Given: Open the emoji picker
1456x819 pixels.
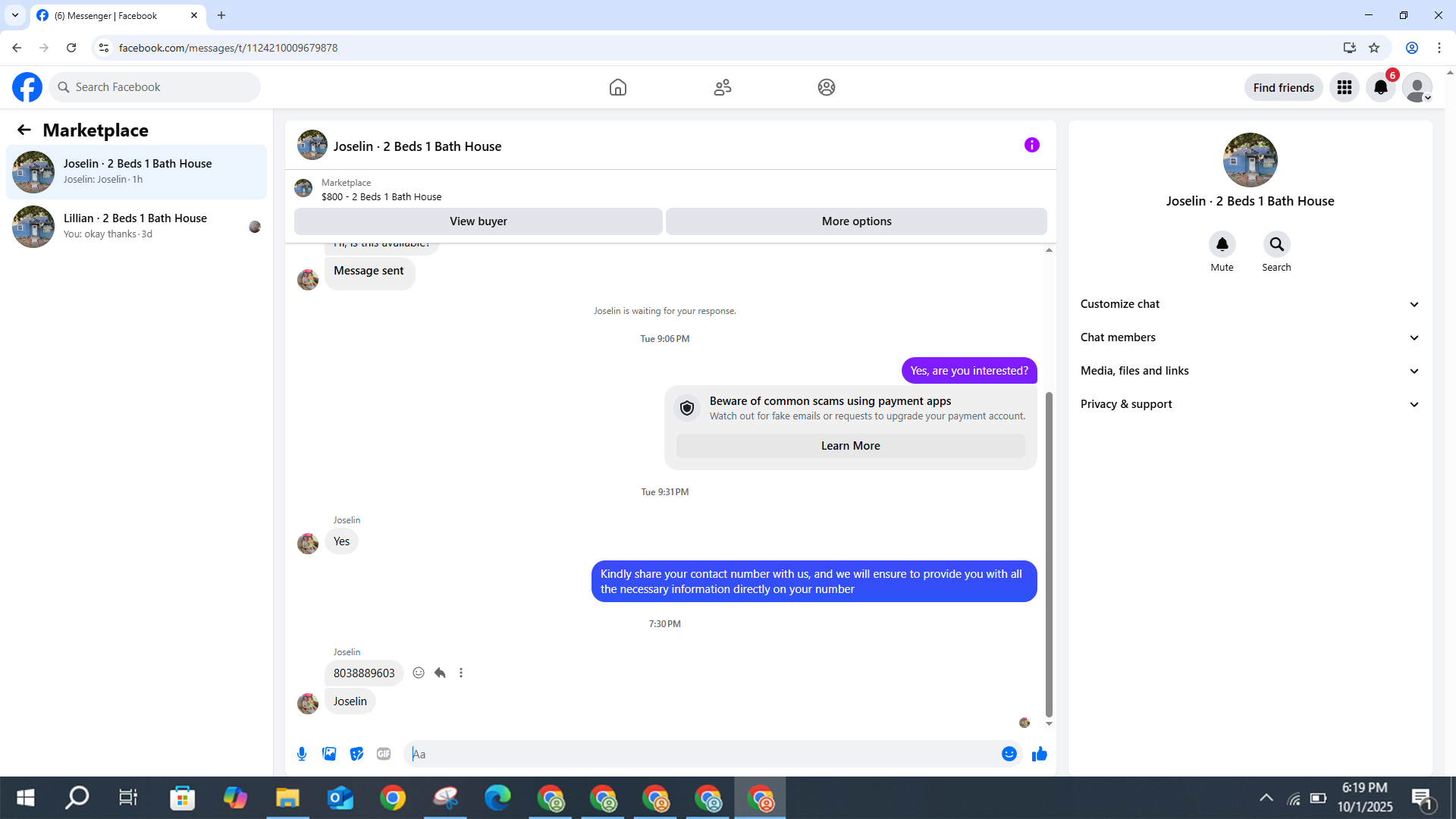Looking at the screenshot, I should (x=1009, y=754).
